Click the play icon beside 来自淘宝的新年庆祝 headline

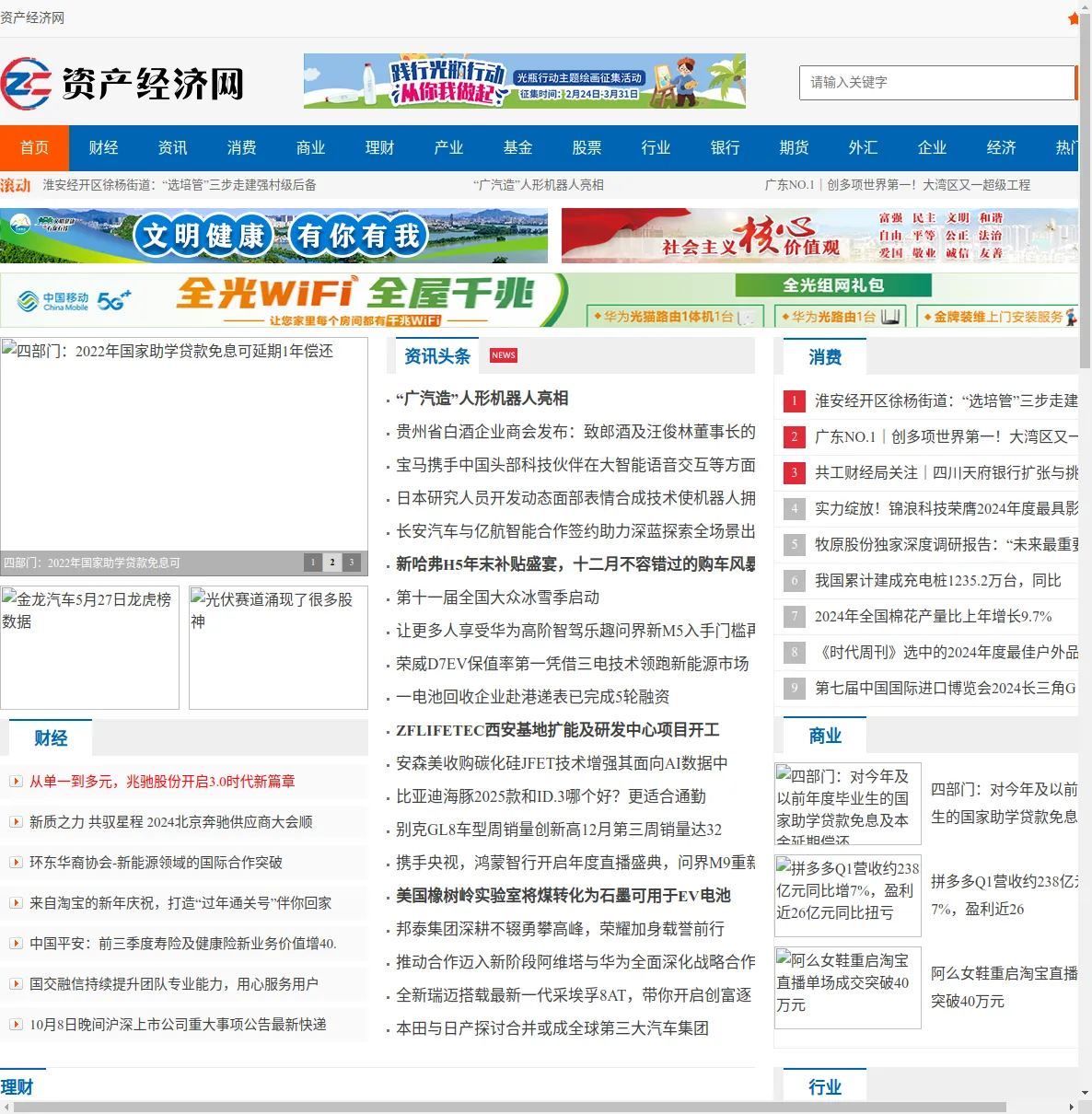click(16, 903)
